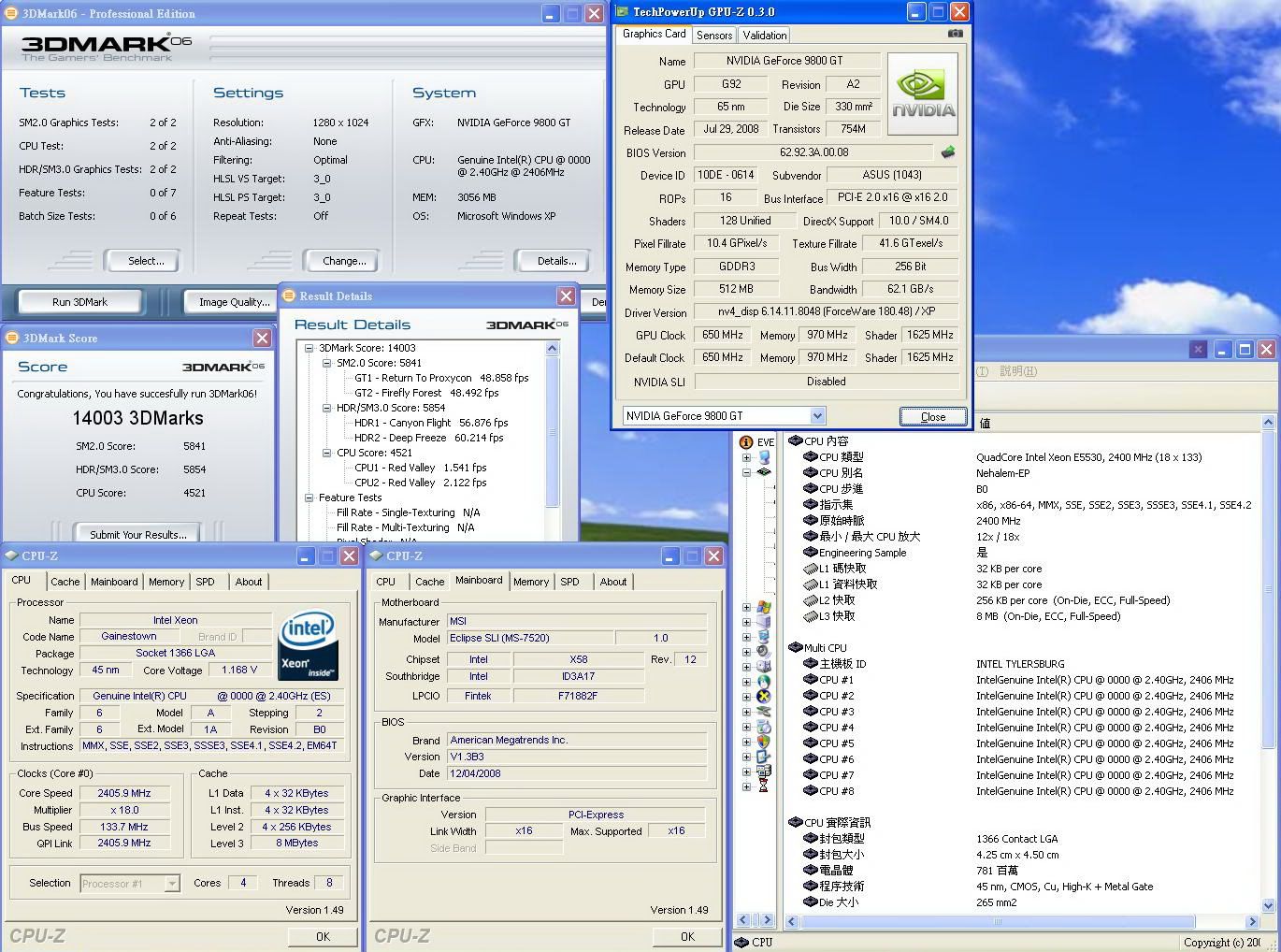Click the Intel Xeon inside logo in CPU-Z
Image resolution: width=1281 pixels, height=952 pixels.
point(308,647)
